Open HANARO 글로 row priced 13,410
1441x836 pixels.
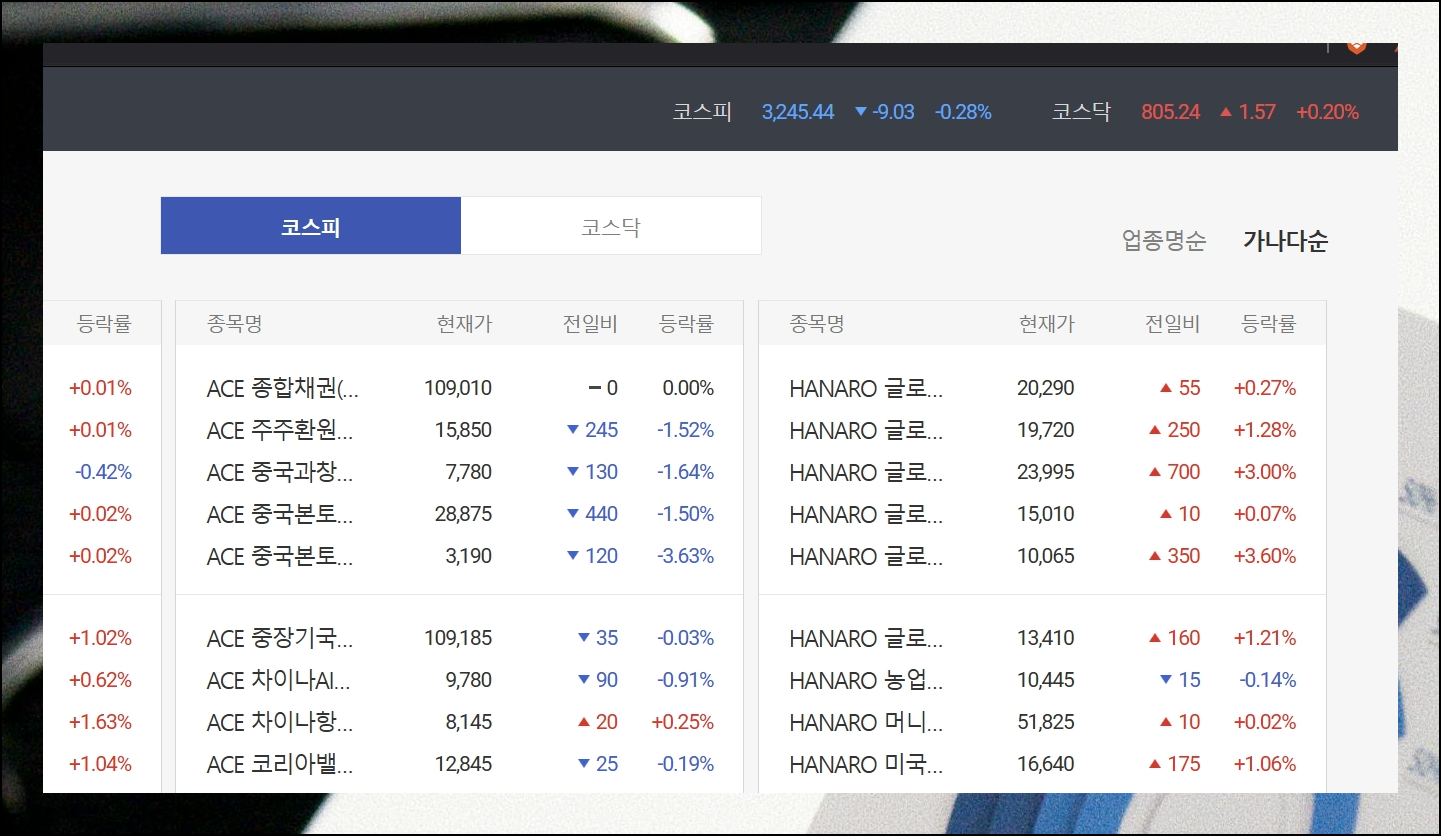coord(1043,638)
